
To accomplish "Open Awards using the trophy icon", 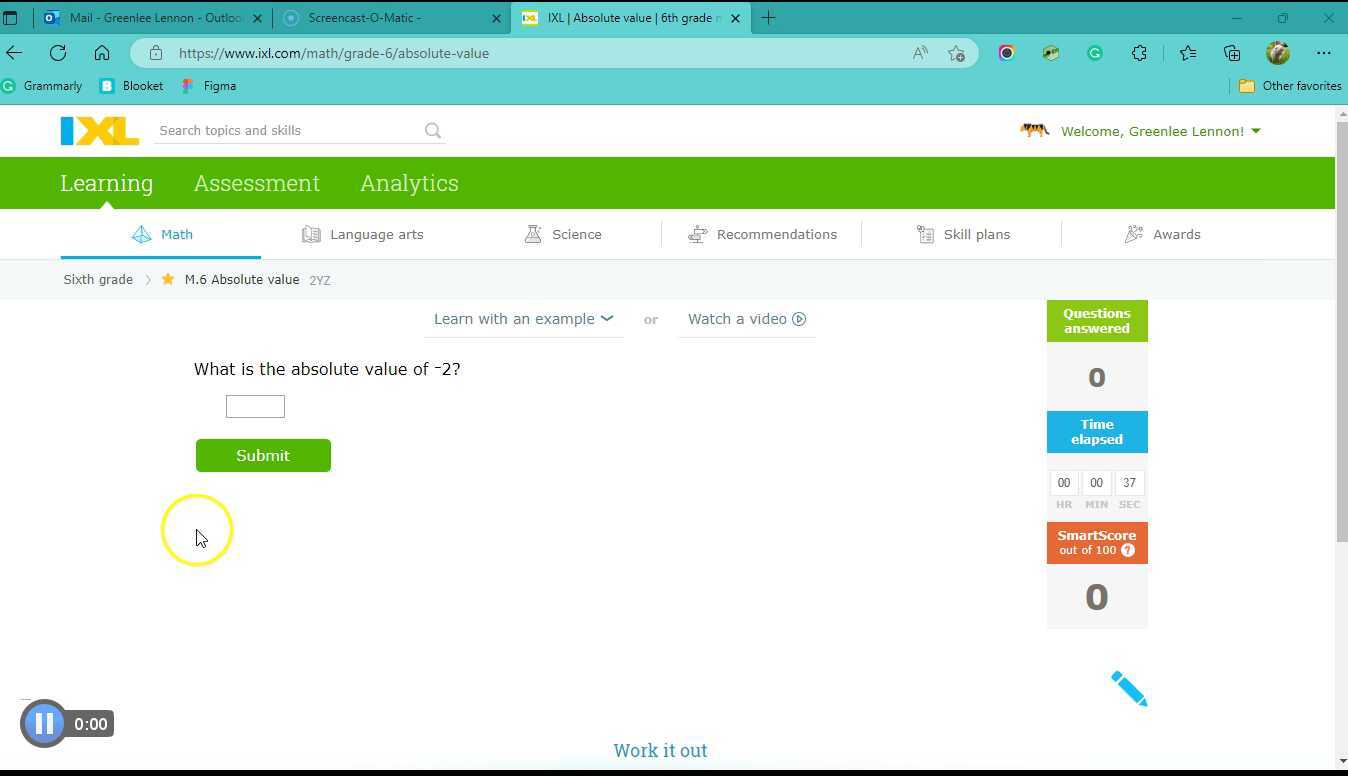I will [x=1133, y=234].
